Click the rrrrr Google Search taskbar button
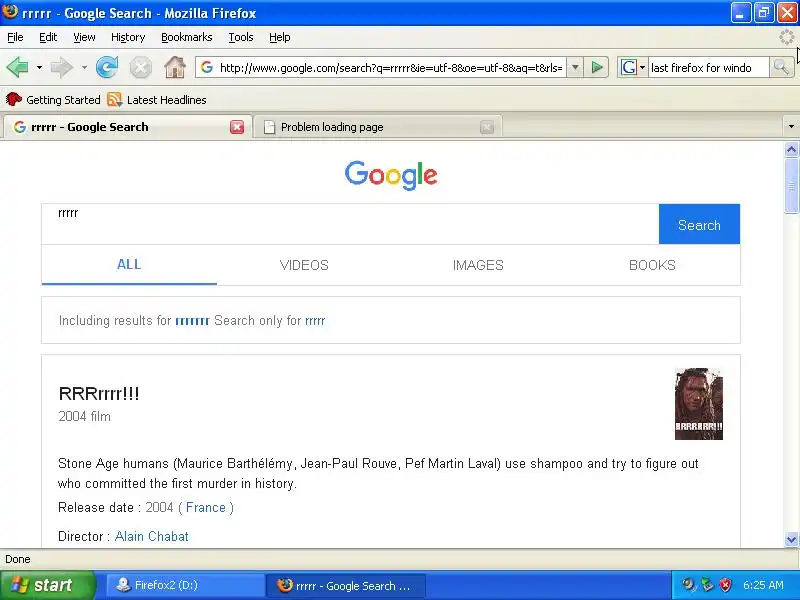Image resolution: width=800 pixels, height=600 pixels. point(345,586)
